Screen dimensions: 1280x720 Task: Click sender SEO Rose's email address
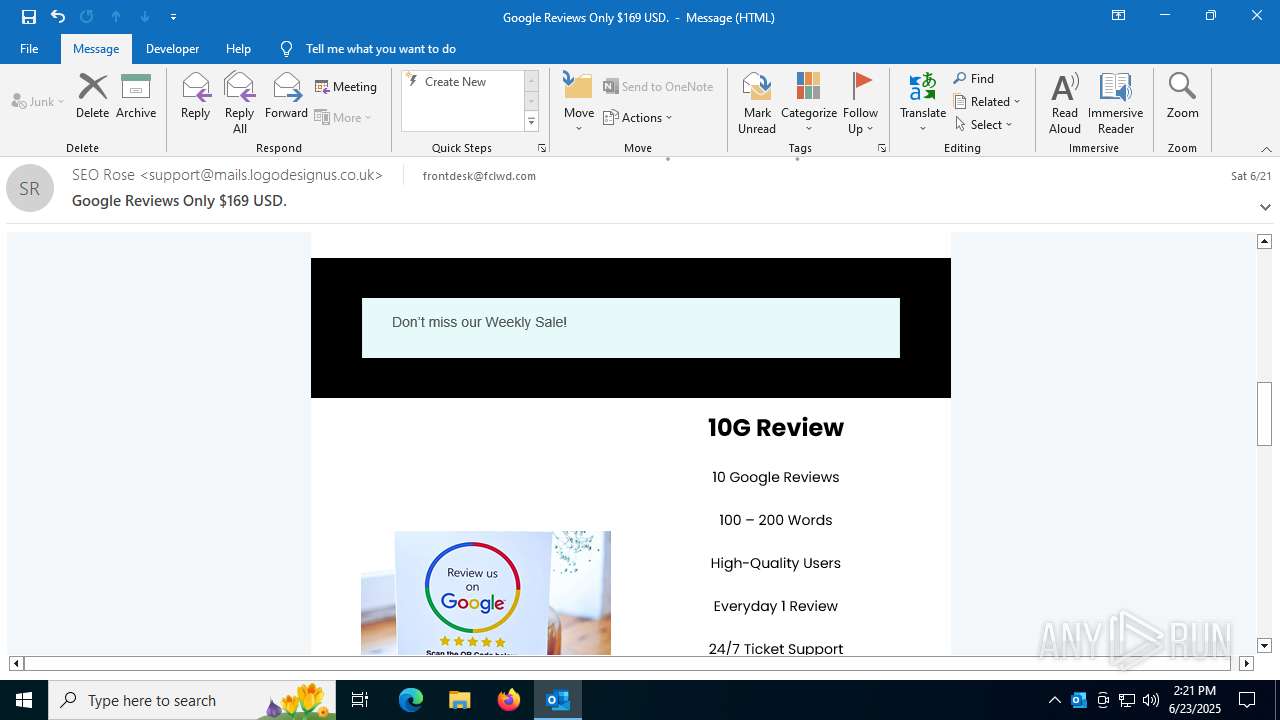point(261,175)
